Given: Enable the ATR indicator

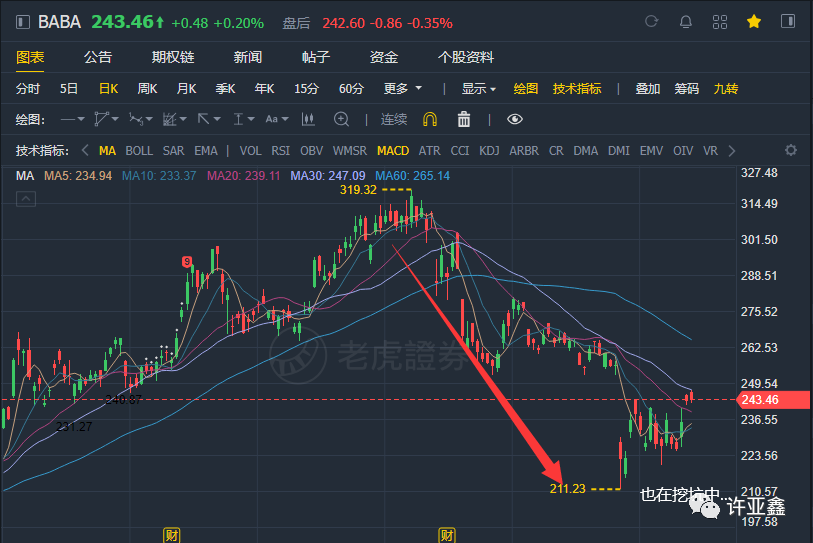Looking at the screenshot, I should (x=429, y=150).
